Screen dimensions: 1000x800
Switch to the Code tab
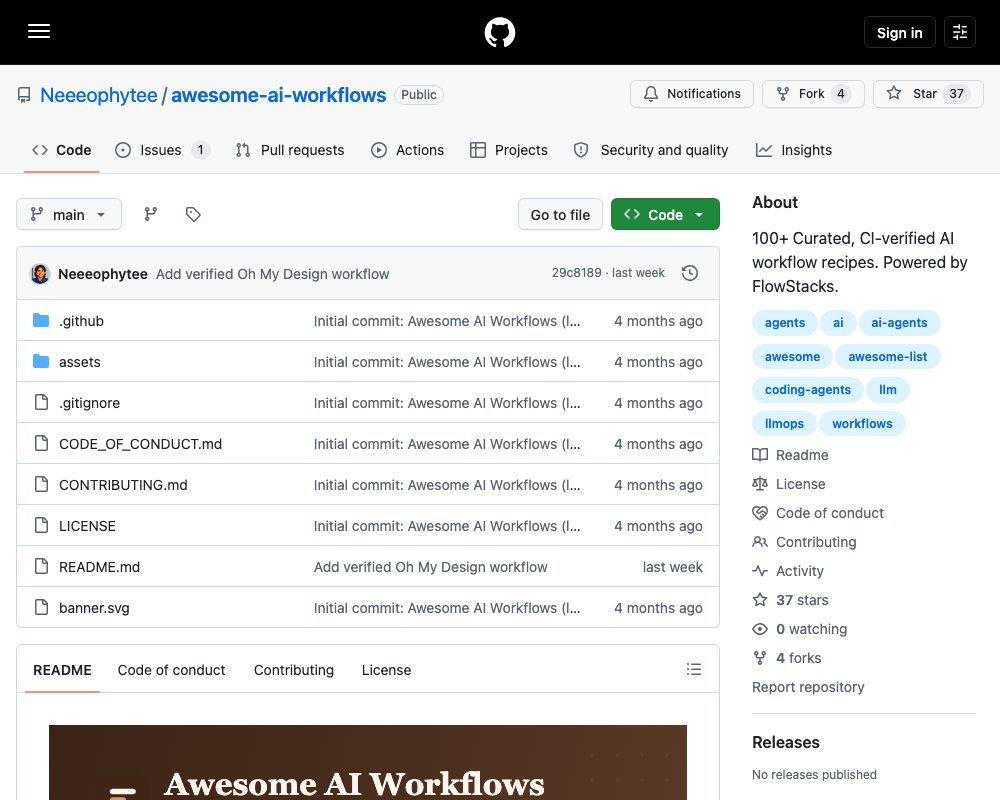(61, 150)
